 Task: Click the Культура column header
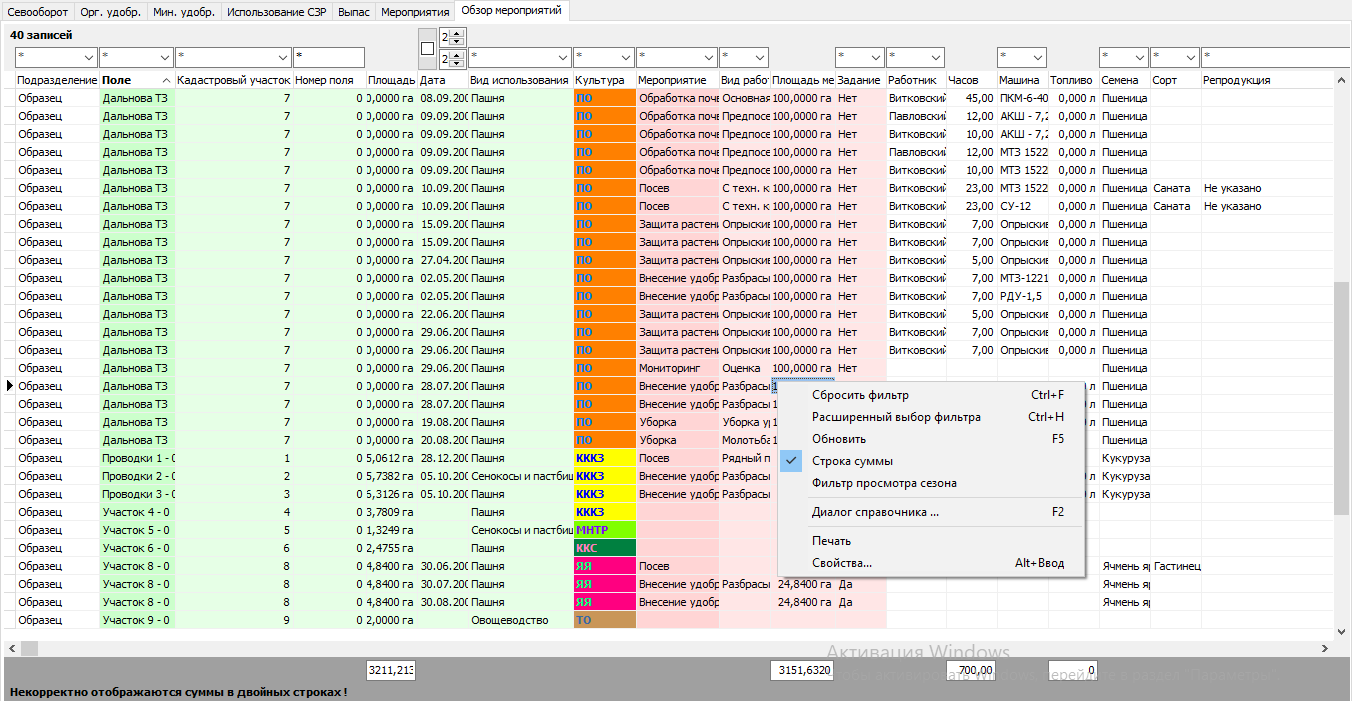pos(604,80)
